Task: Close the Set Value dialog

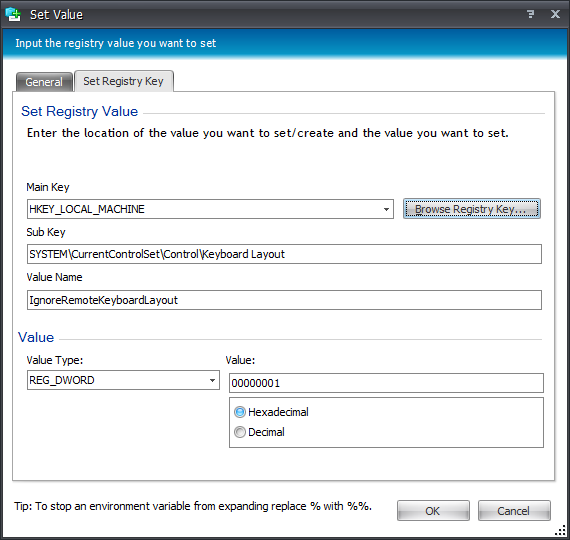Action: 555,14
